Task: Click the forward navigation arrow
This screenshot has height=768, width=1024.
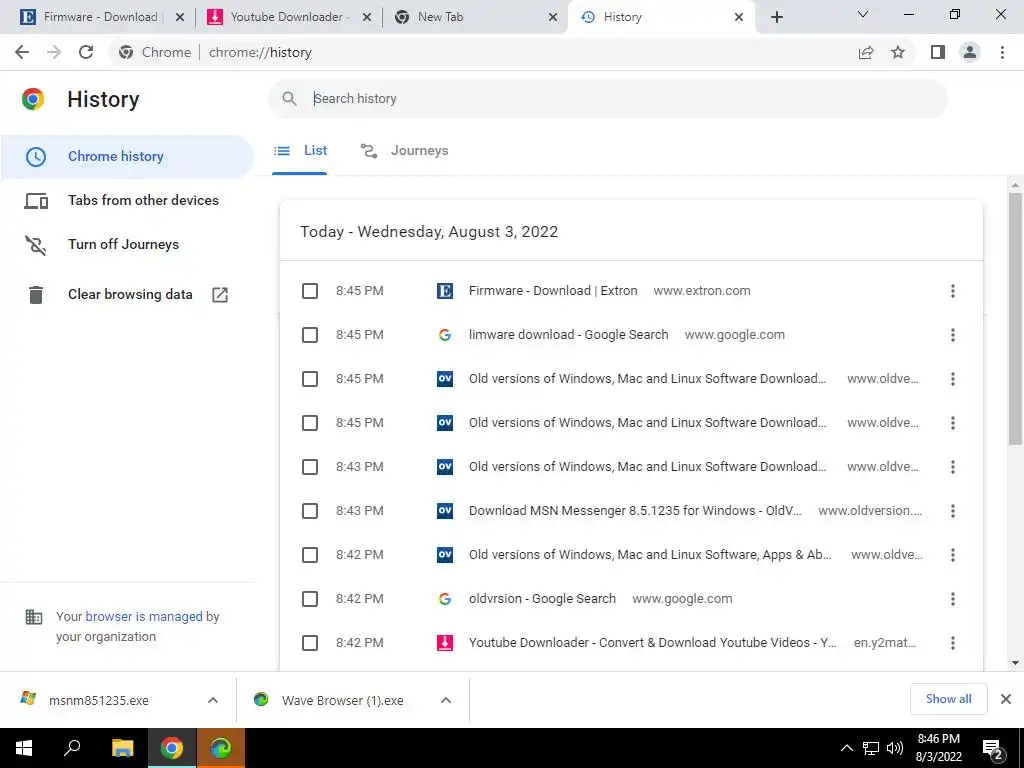Action: [54, 52]
